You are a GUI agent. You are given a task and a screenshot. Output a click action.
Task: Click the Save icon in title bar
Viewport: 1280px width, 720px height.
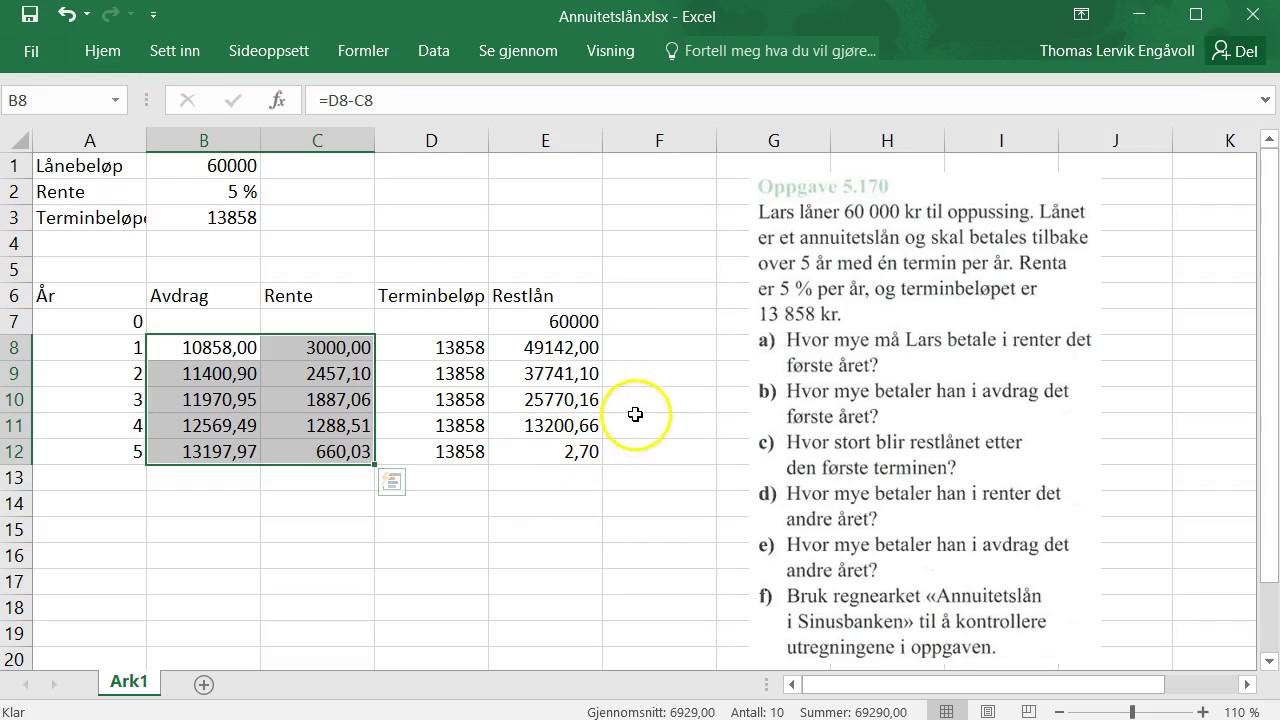pos(29,15)
